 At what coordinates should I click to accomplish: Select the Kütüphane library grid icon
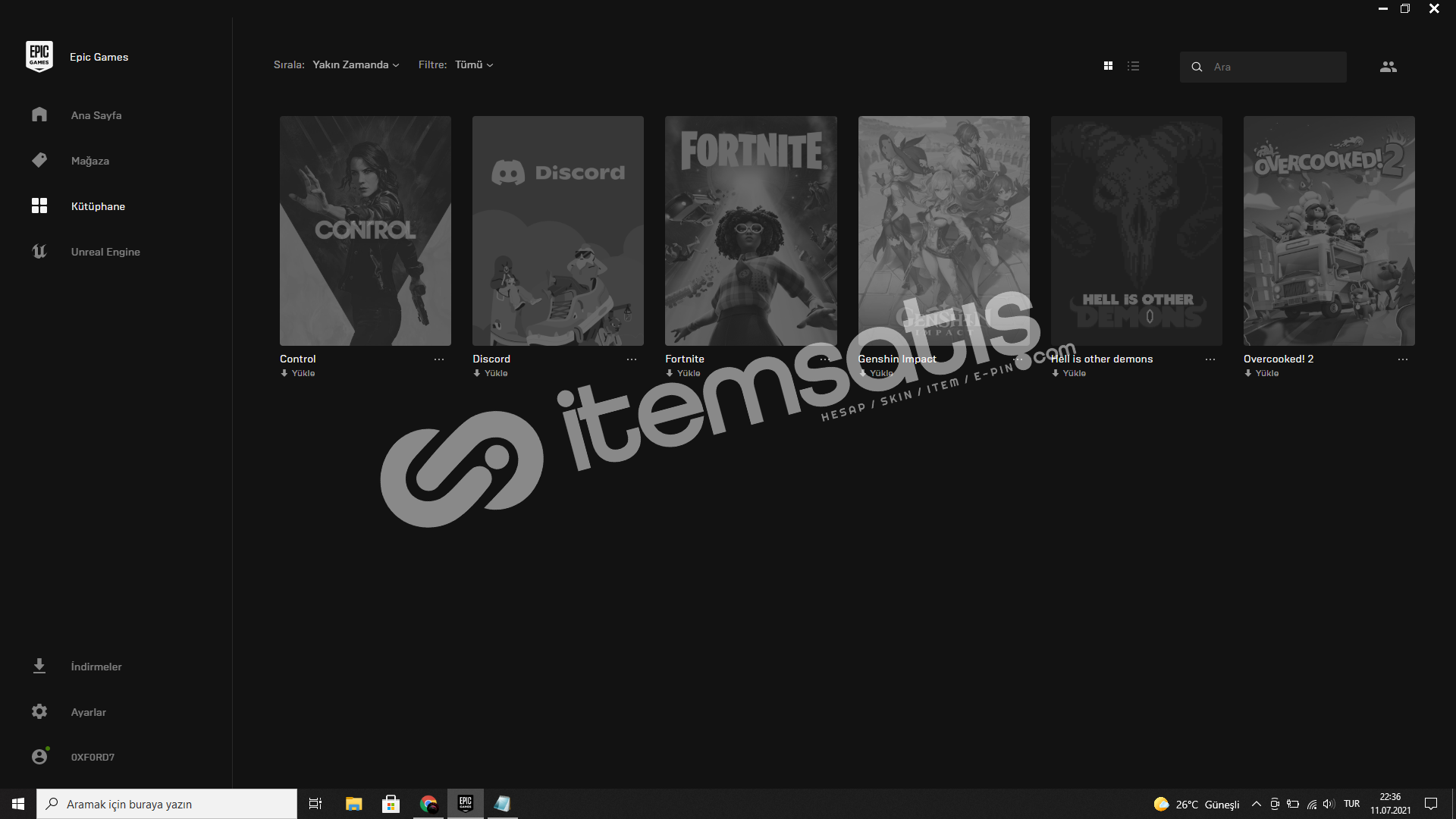(39, 206)
